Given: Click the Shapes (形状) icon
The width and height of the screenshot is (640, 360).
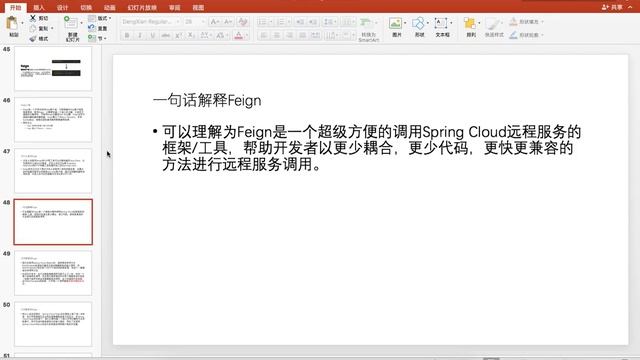Looking at the screenshot, I should [x=418, y=23].
